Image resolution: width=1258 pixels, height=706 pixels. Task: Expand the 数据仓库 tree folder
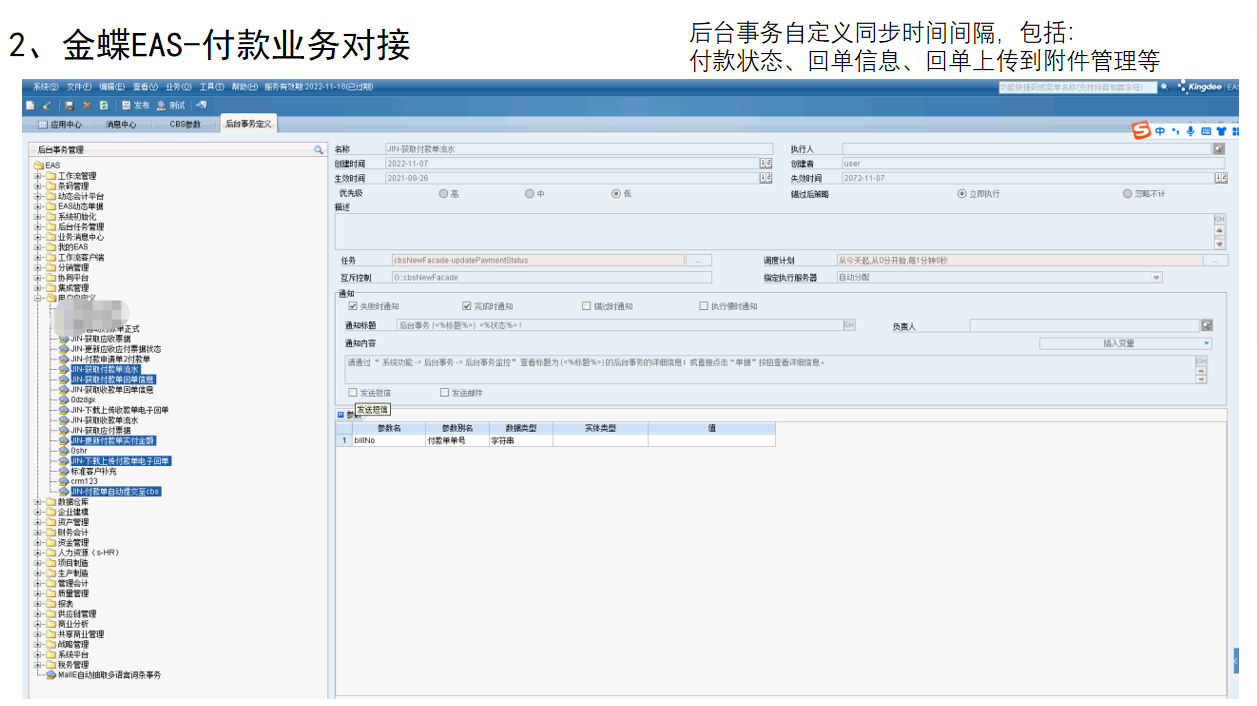pos(38,502)
